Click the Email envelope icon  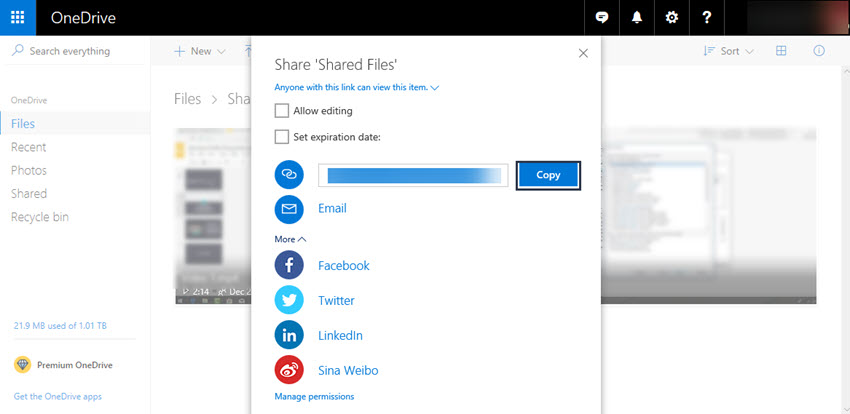point(289,209)
